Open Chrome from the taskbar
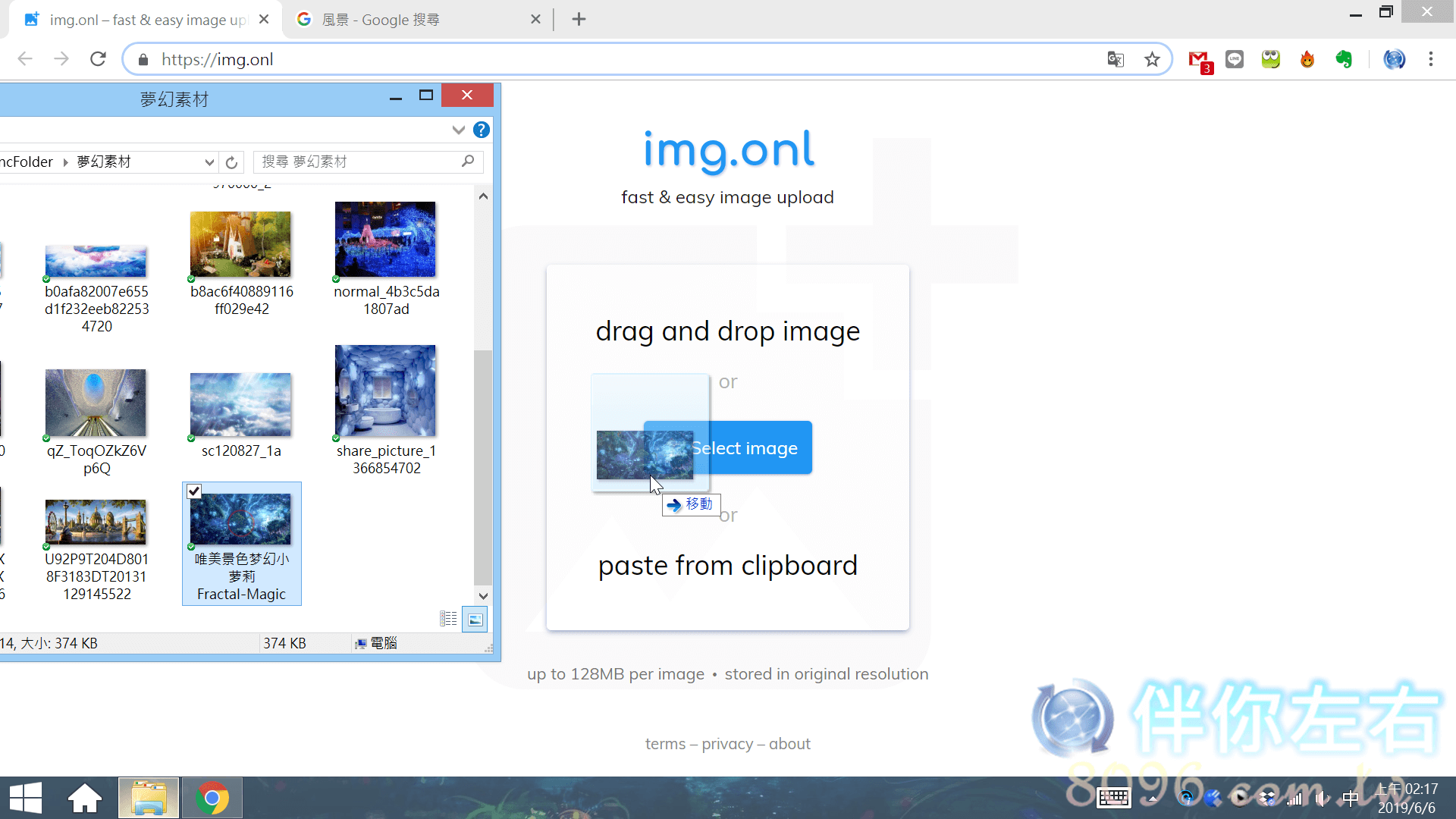This screenshot has width=1456, height=819. (212, 798)
